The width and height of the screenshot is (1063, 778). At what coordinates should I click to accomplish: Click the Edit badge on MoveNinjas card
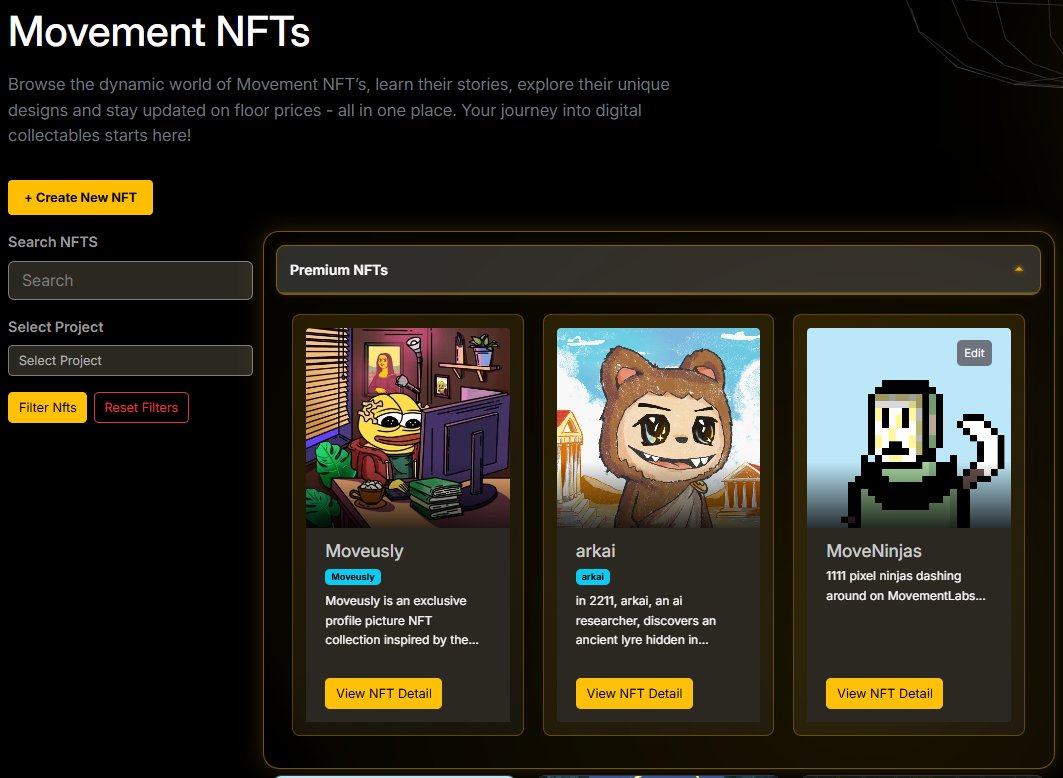(974, 353)
